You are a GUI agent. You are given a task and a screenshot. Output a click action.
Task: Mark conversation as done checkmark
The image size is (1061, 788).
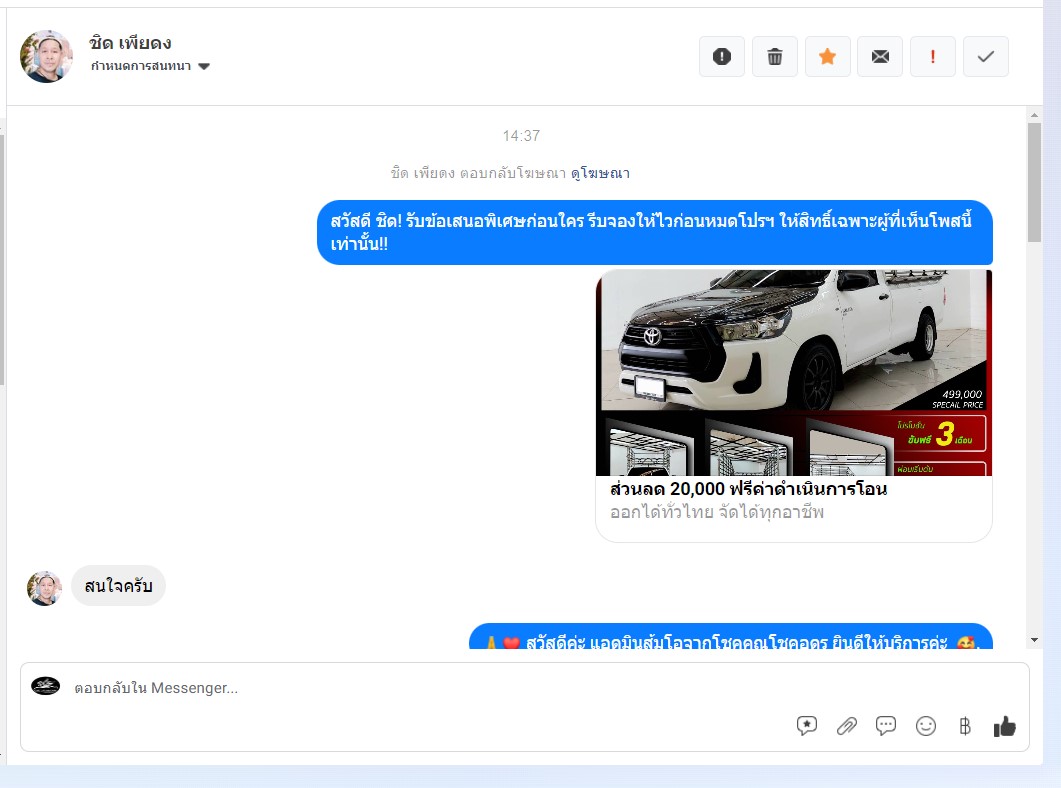tap(986, 57)
